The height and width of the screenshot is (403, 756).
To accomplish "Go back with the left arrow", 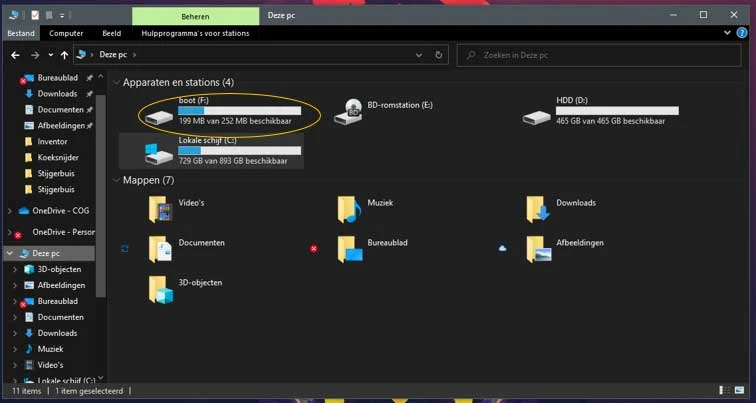I will click(15, 55).
